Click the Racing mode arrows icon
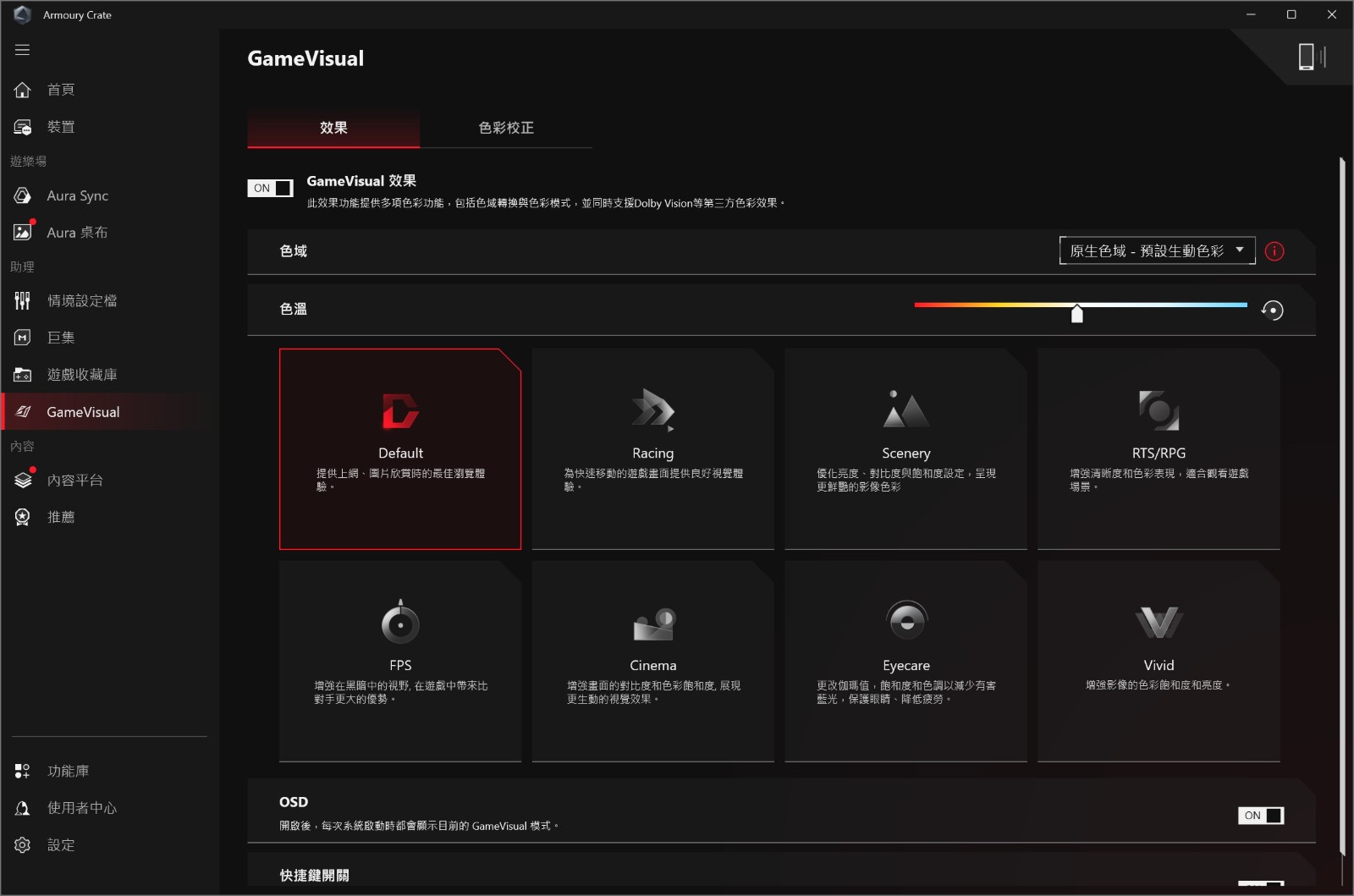Screen dimensions: 1354x896 (x=653, y=410)
